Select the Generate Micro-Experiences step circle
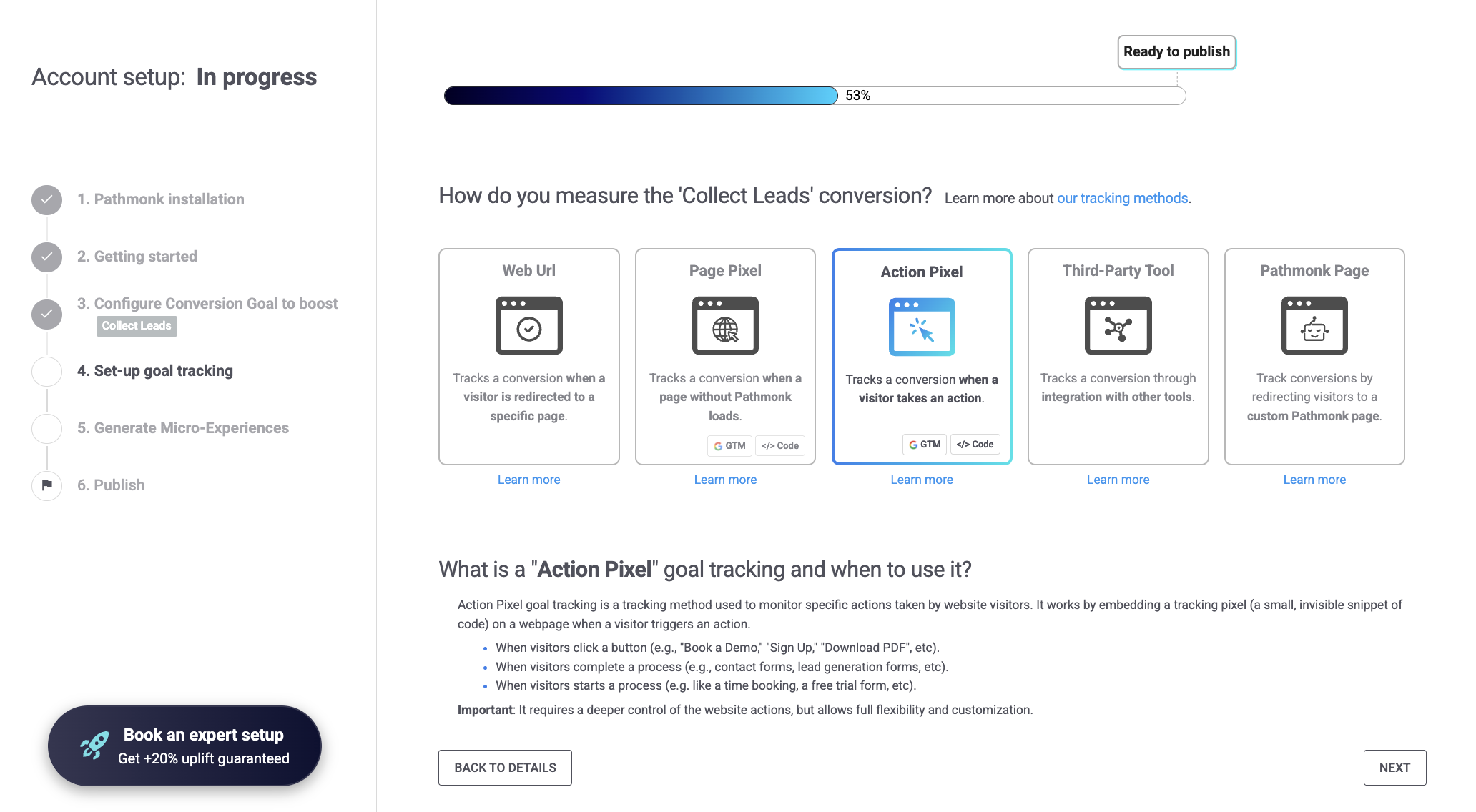 47,428
